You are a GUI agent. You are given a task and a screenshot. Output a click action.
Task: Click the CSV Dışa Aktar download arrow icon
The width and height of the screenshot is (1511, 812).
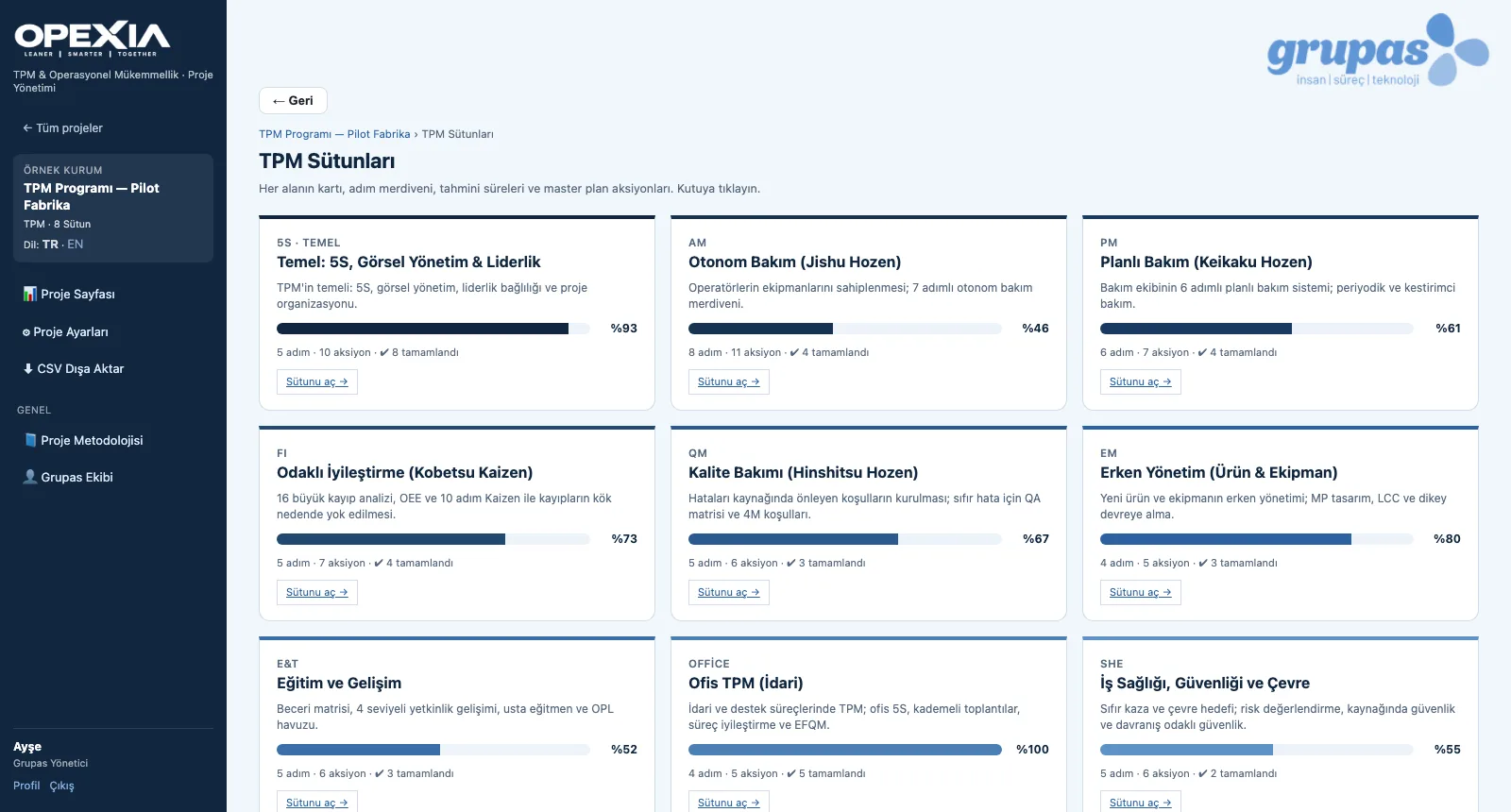[28, 368]
